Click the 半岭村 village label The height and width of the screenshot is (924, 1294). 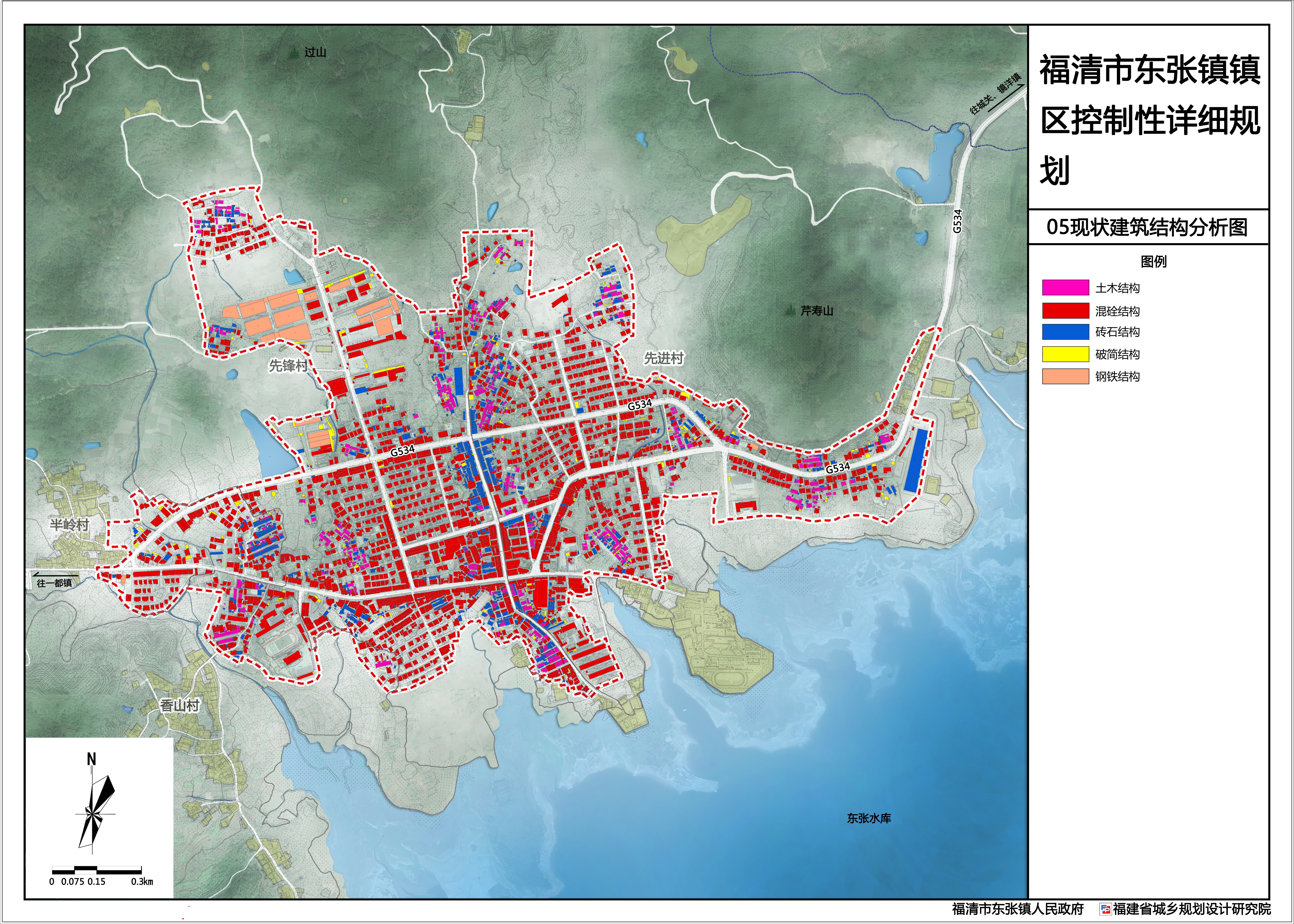70,525
